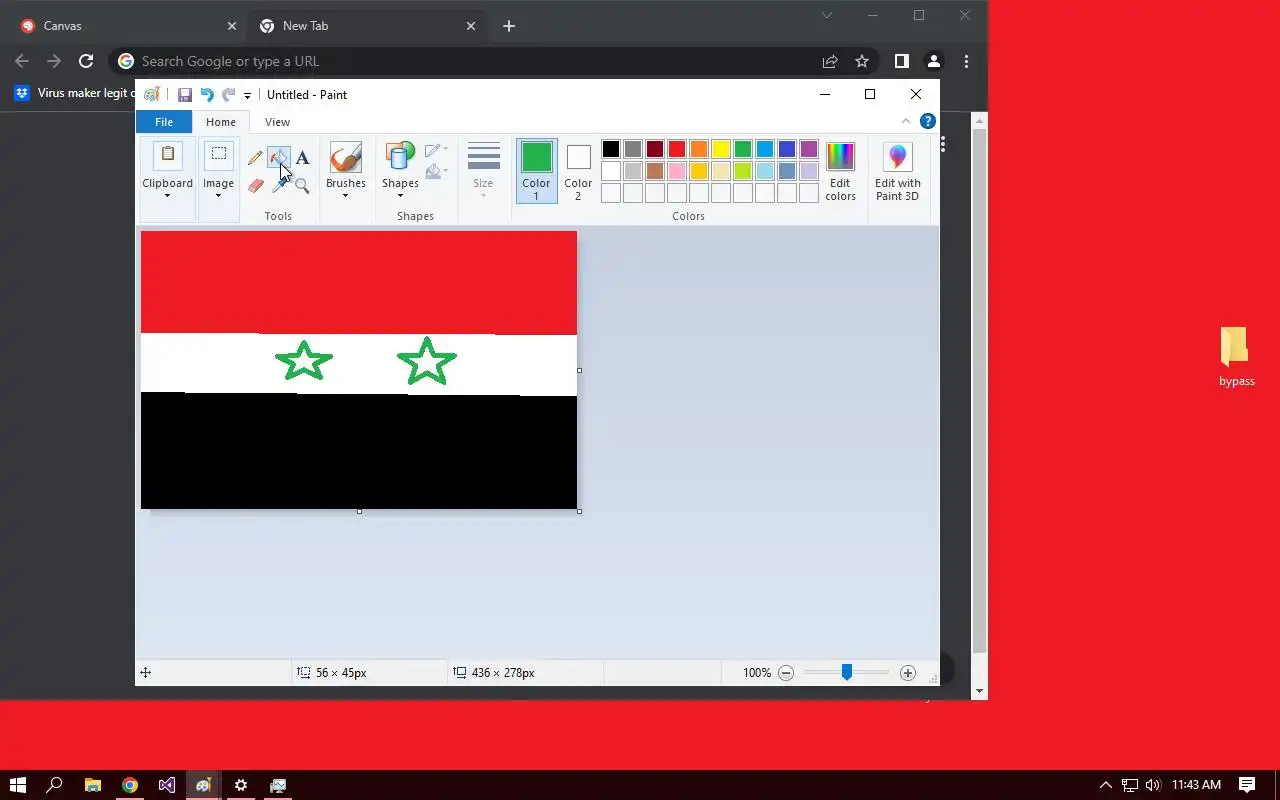
Task: Click the Select rectangle icon in Image group
Action: (x=218, y=155)
